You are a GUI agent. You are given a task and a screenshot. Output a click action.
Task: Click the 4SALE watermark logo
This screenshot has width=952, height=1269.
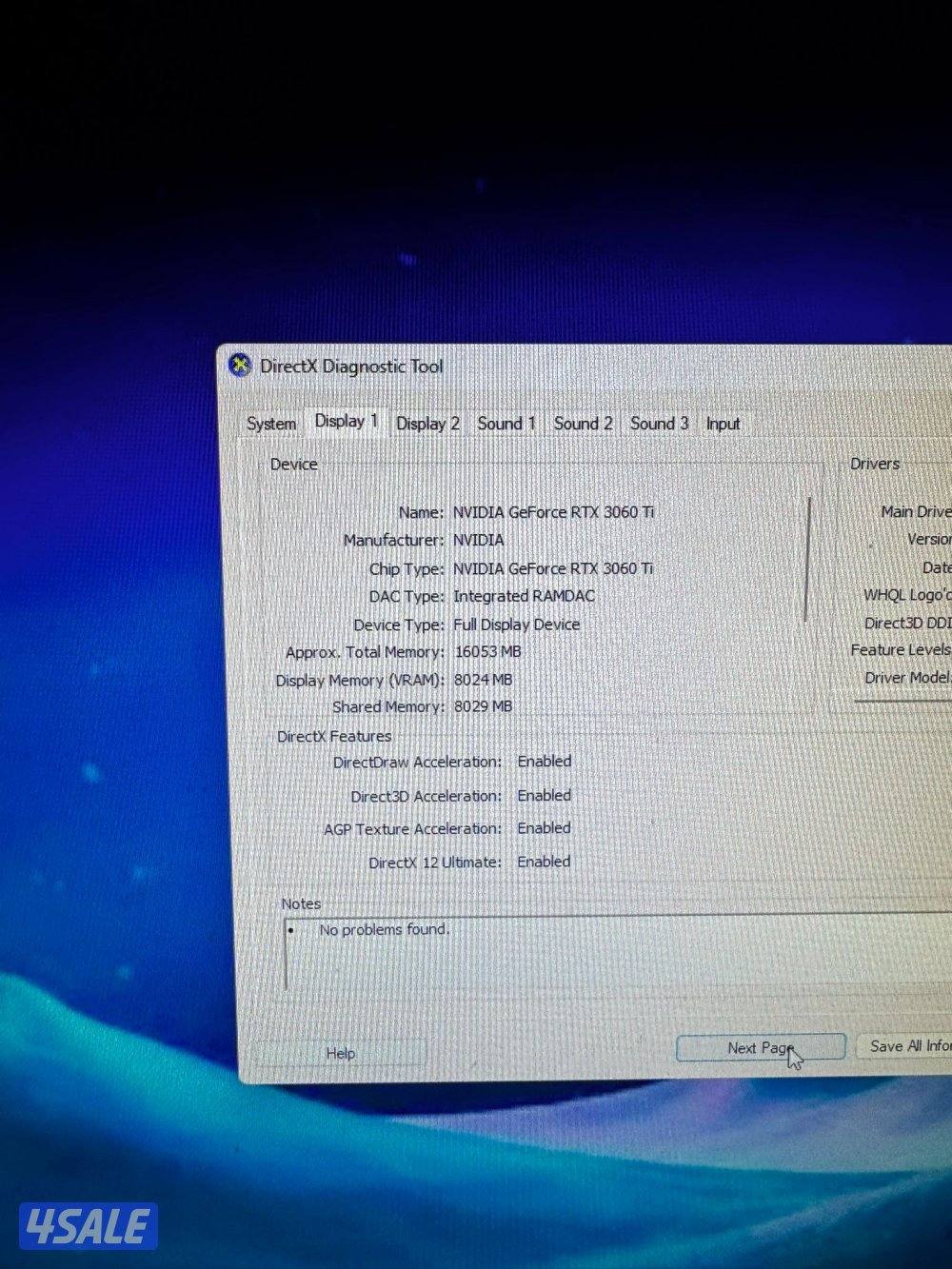point(88,1227)
